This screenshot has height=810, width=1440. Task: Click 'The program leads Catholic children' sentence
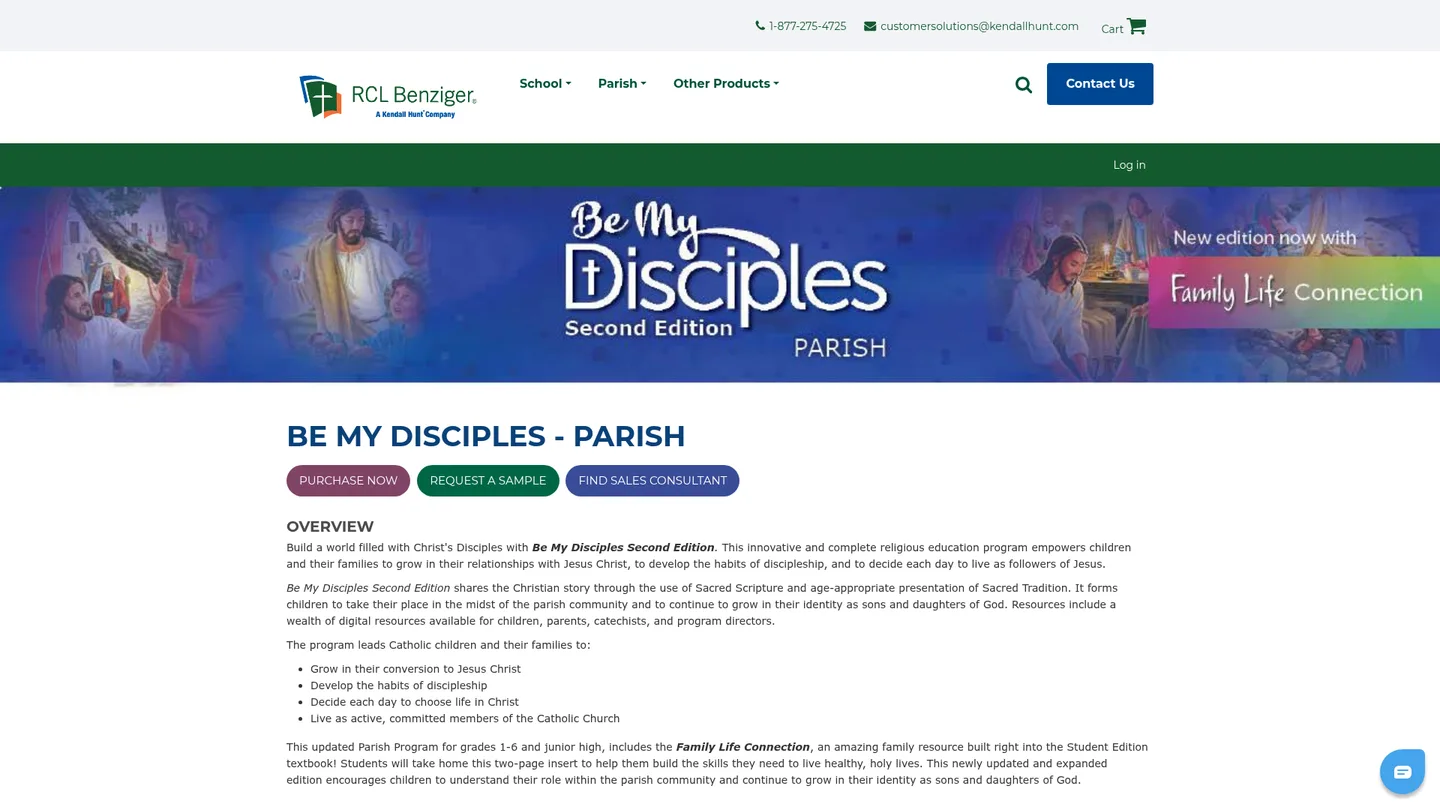438,645
